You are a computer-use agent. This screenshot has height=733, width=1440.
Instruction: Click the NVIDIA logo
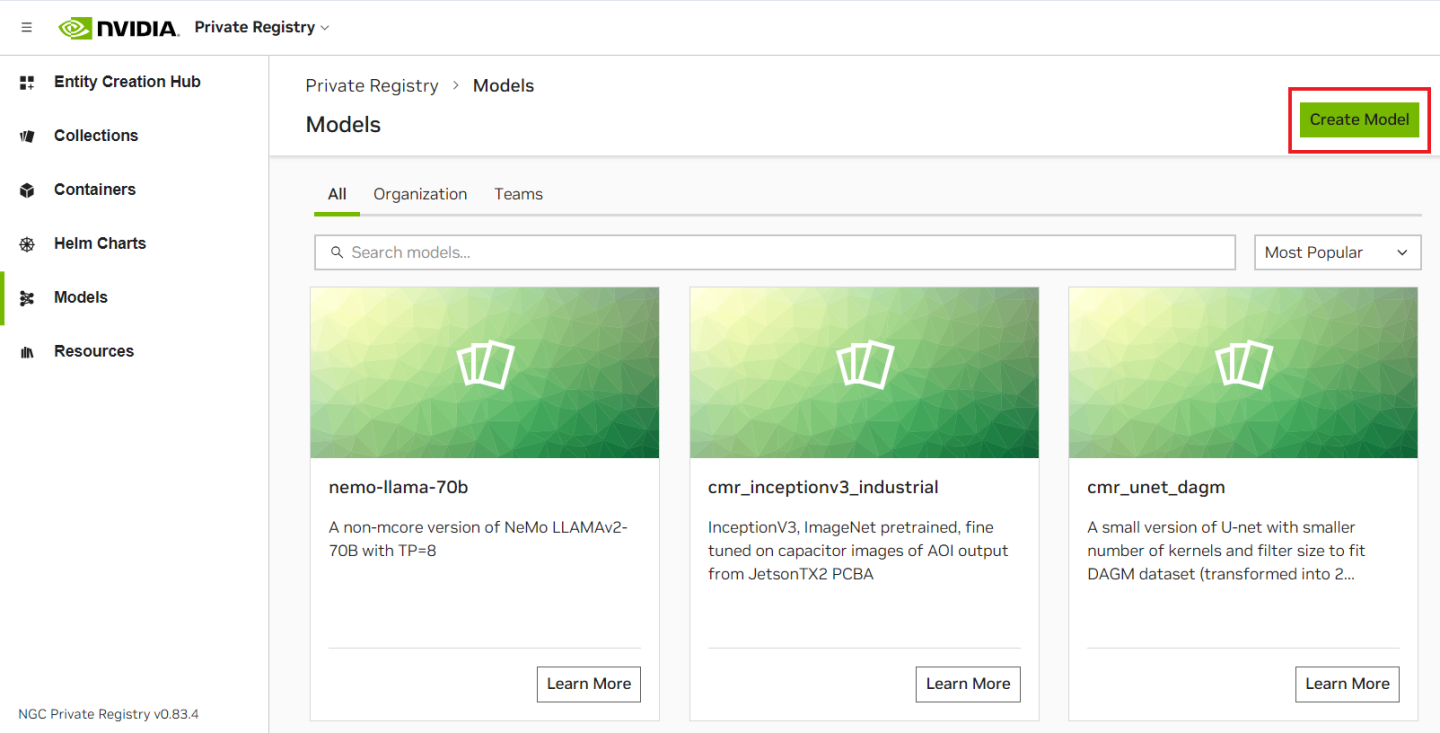pos(119,28)
